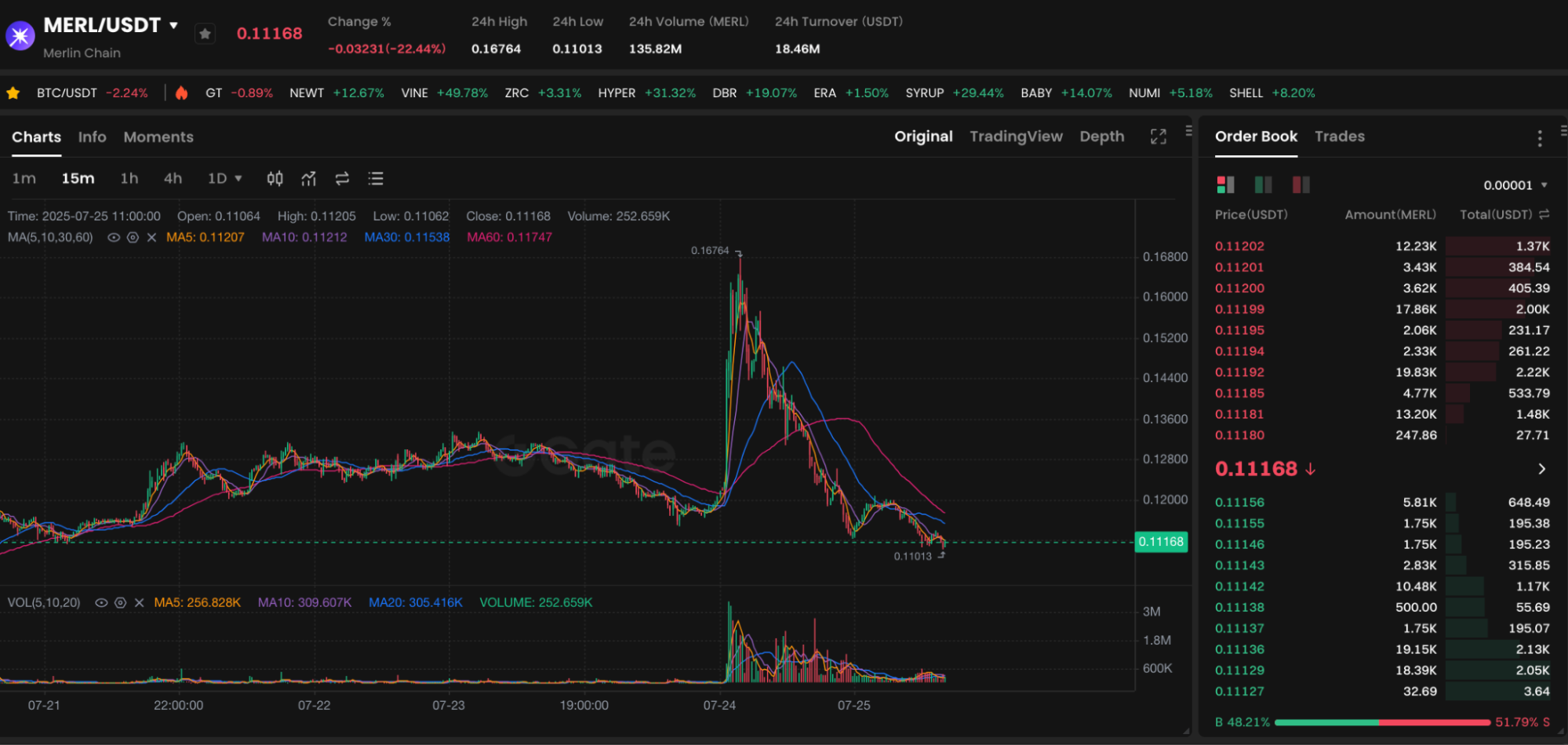Viewport: 1568px width, 745px height.
Task: Show both bids and asks view
Action: [1225, 185]
